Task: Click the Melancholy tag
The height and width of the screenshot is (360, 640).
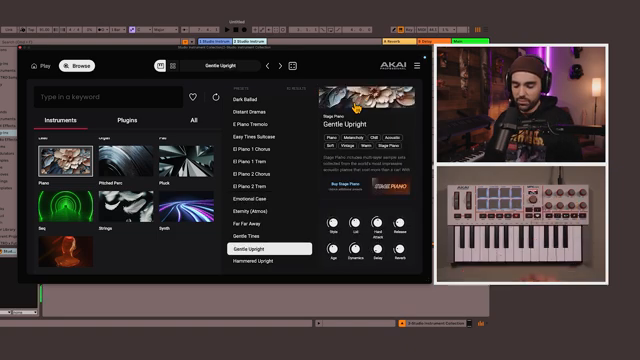Action: (x=353, y=138)
